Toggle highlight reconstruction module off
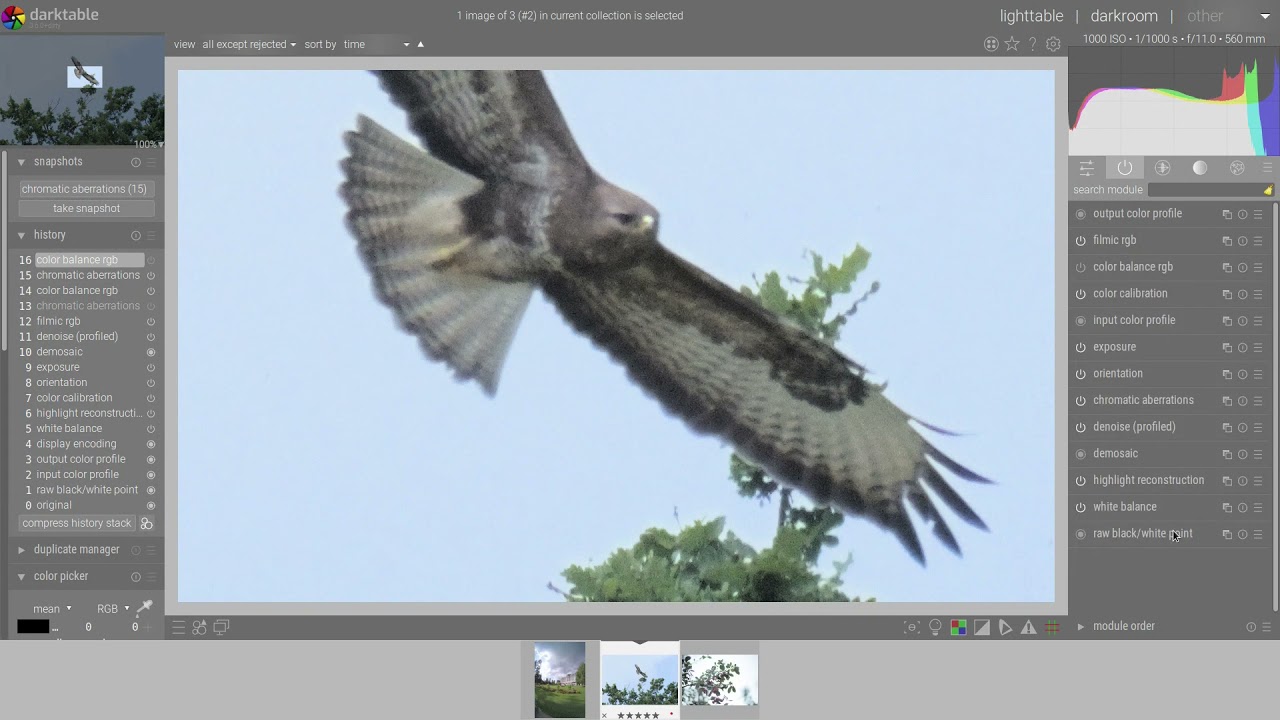1280x720 pixels. 1080,481
